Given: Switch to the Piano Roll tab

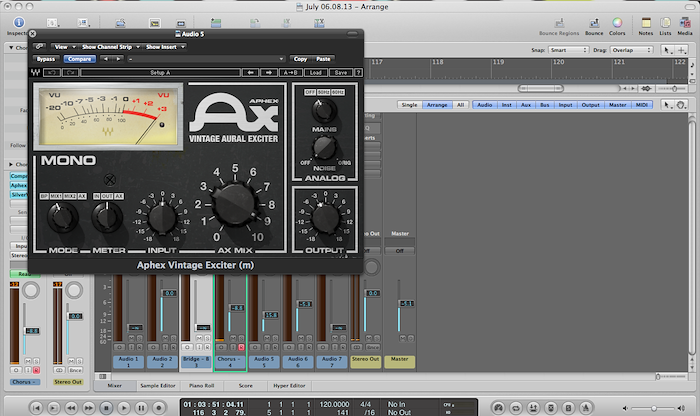Looking at the screenshot, I should tap(201, 386).
